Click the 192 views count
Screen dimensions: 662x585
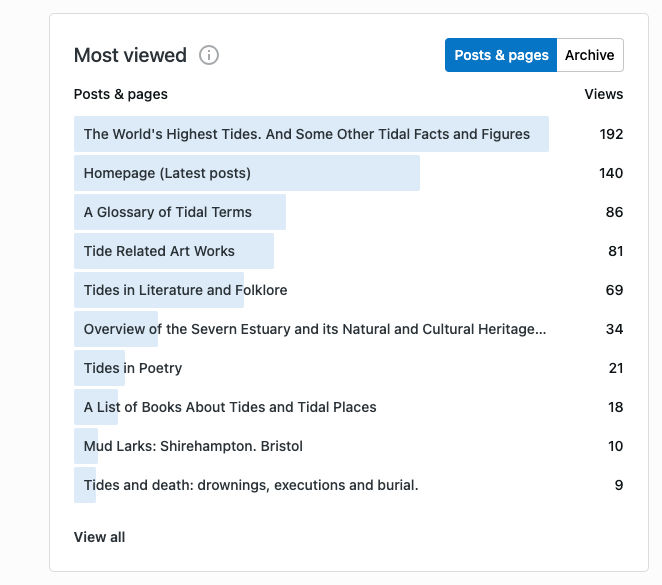(x=611, y=134)
